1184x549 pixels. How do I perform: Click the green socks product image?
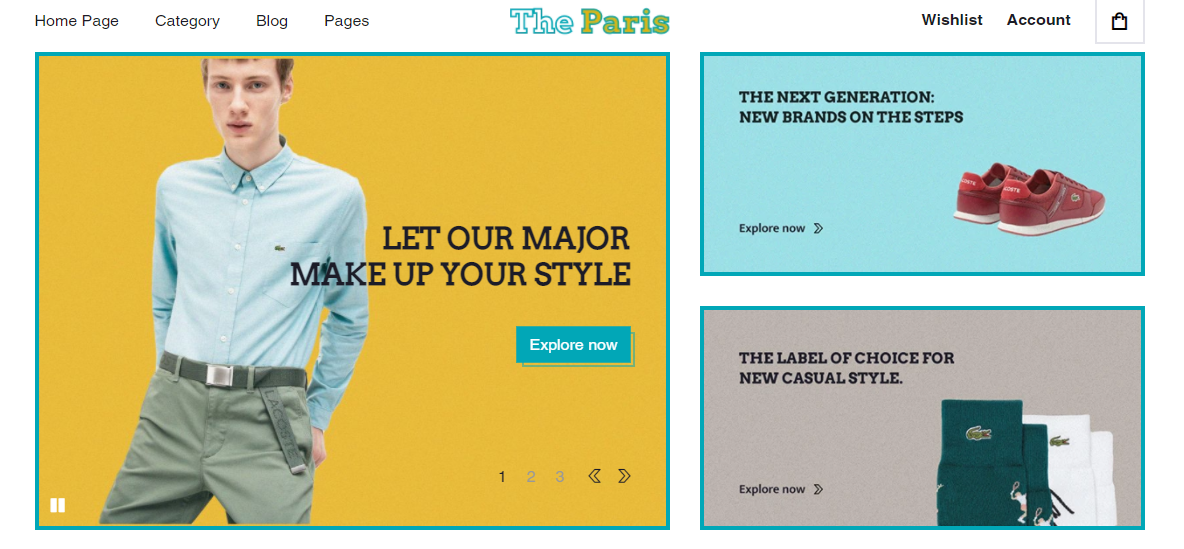tap(982, 464)
